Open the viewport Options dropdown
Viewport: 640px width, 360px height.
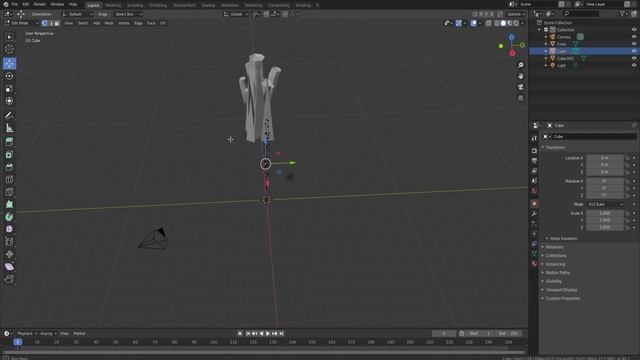pos(516,14)
